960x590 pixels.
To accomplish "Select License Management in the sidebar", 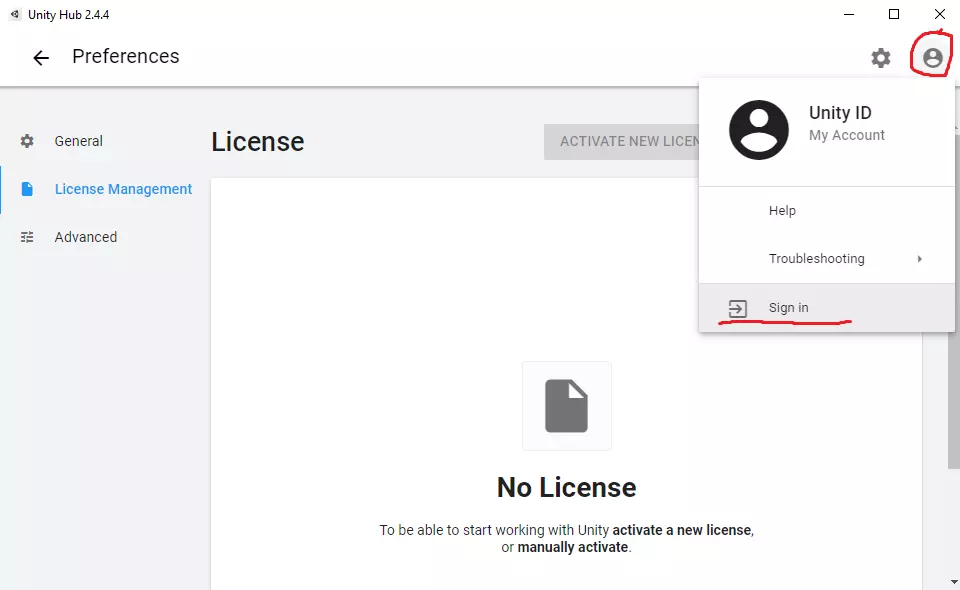I will point(105,189).
